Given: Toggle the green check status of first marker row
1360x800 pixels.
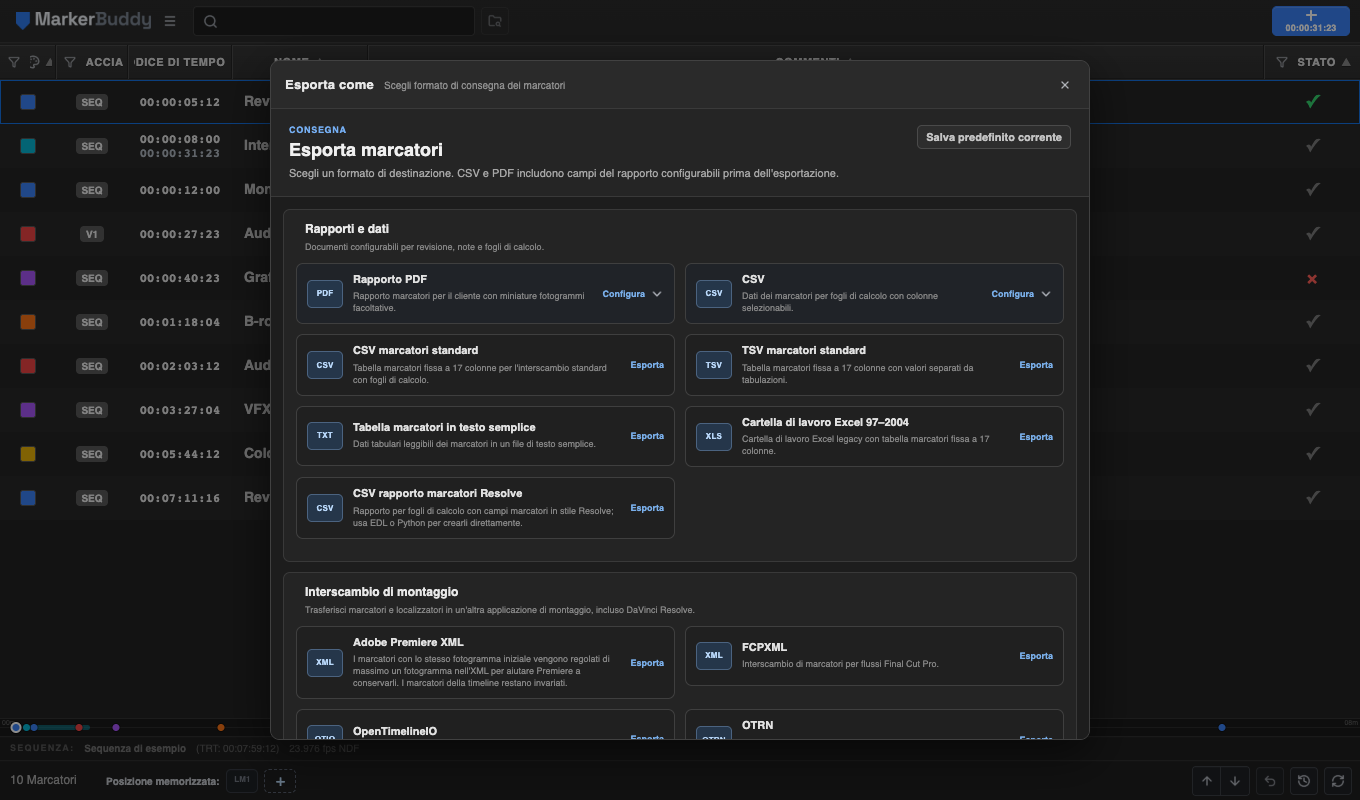Looking at the screenshot, I should 1313,101.
